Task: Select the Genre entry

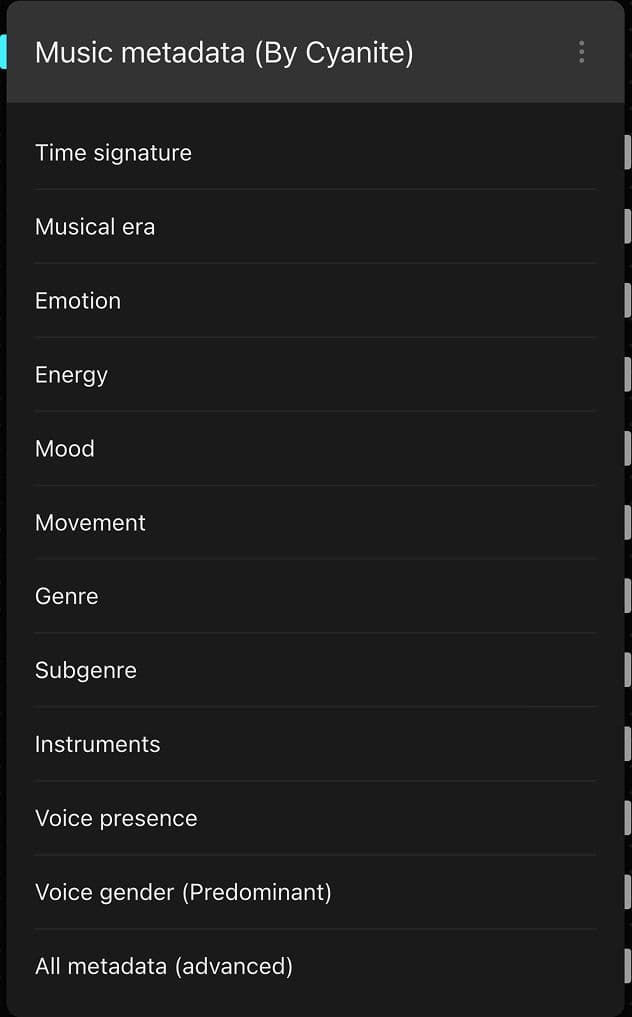Action: [x=66, y=597]
